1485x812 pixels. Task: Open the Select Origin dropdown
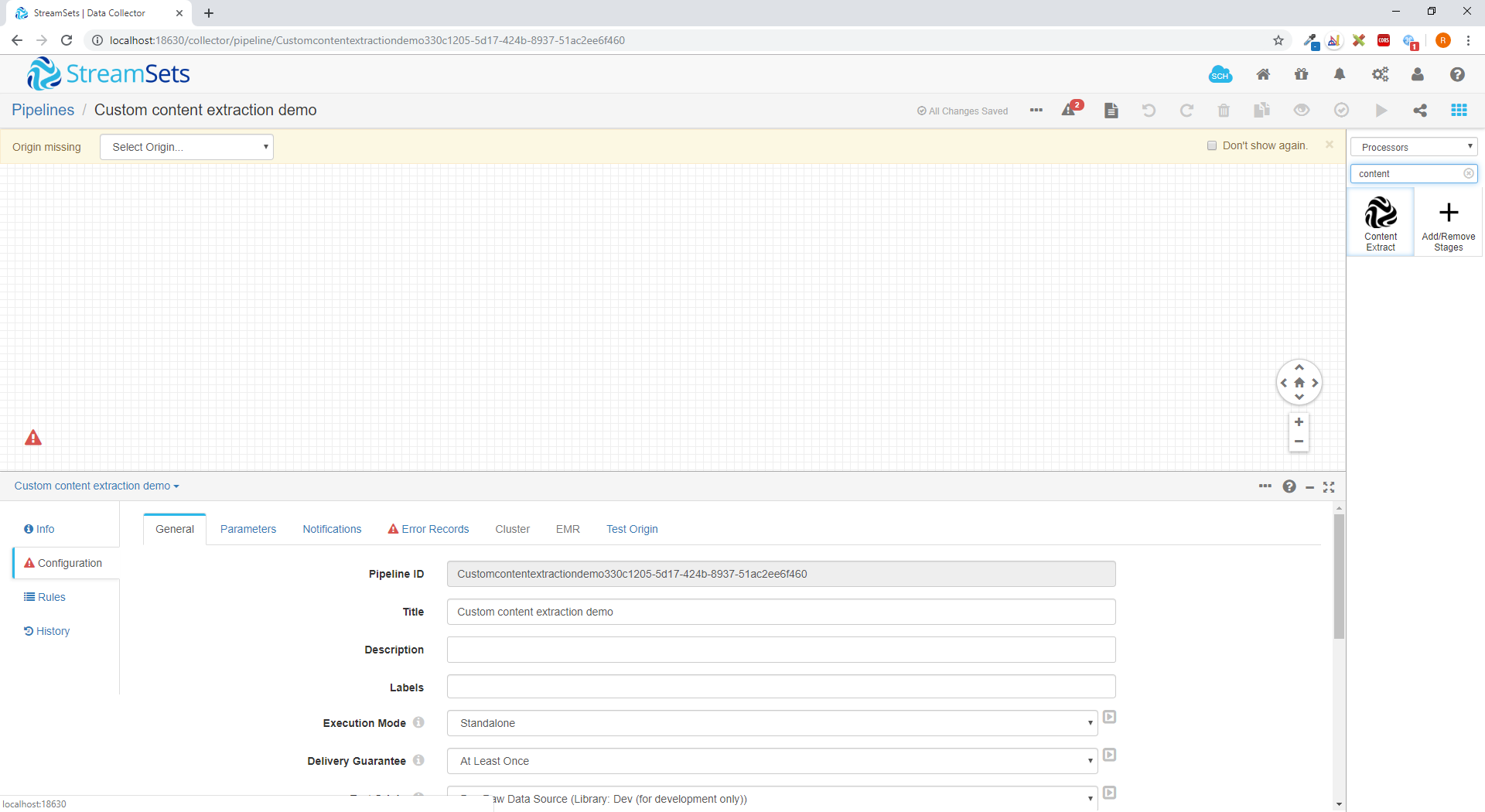click(x=186, y=147)
